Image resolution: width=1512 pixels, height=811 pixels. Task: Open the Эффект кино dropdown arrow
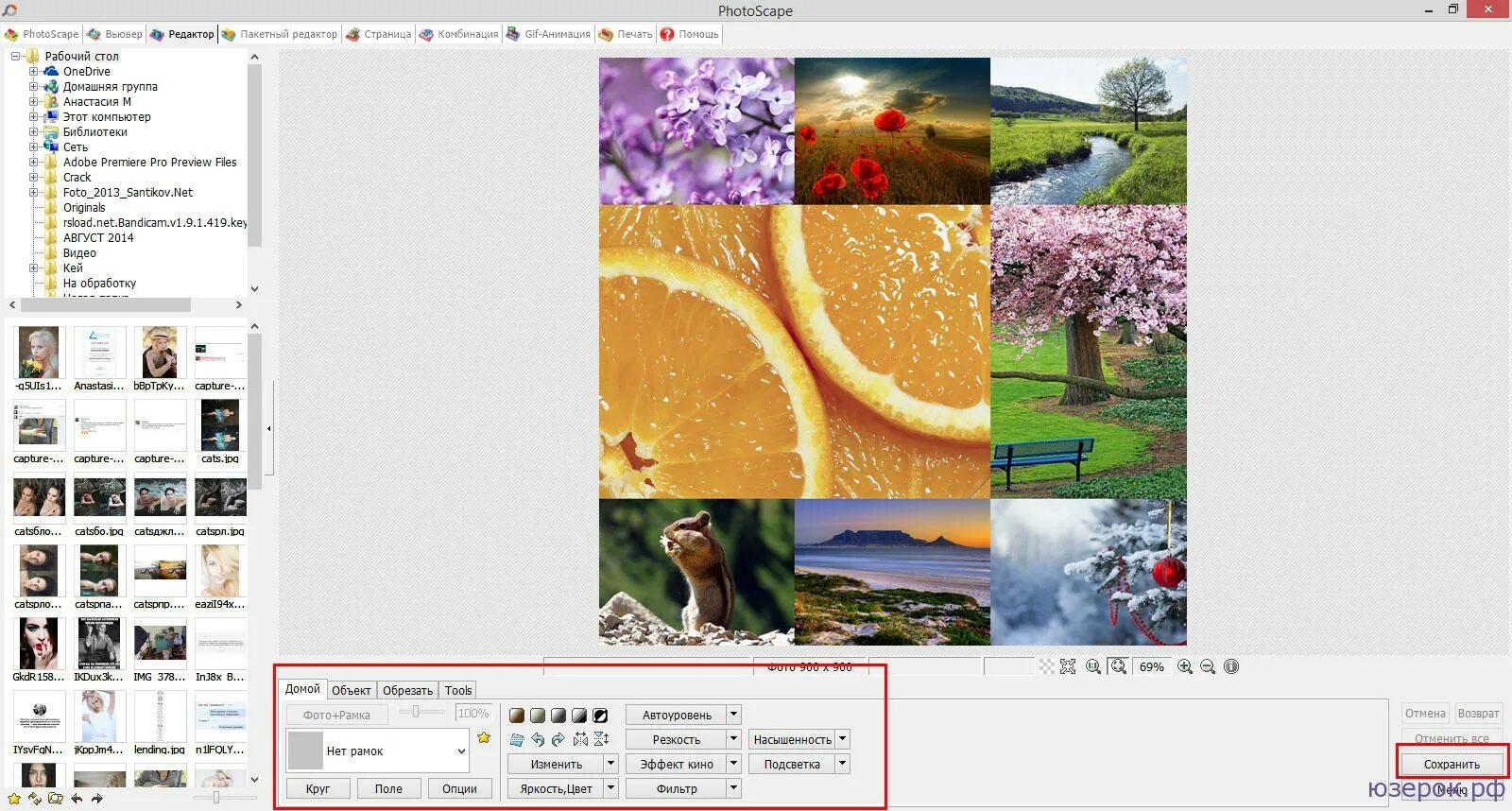[x=734, y=764]
